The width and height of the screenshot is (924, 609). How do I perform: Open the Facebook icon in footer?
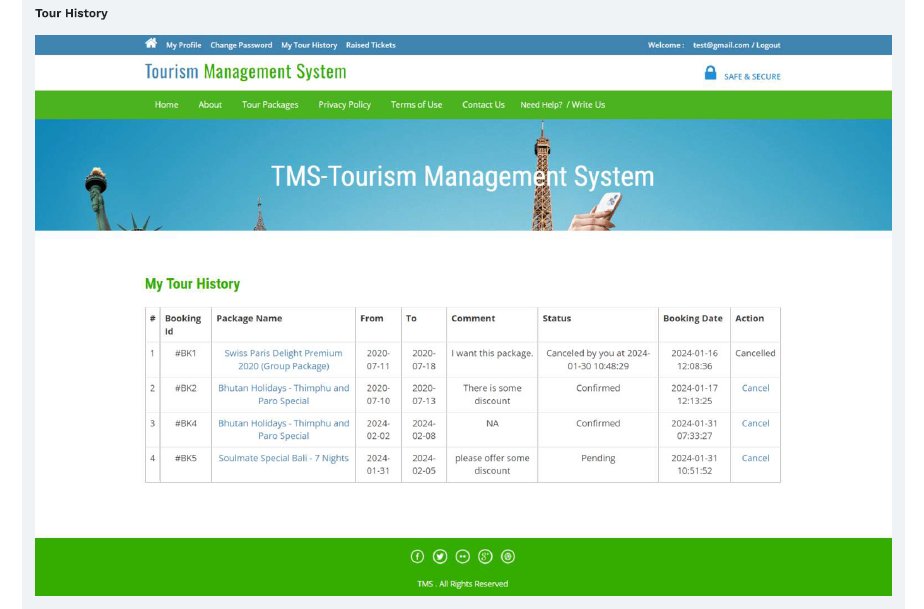click(417, 557)
